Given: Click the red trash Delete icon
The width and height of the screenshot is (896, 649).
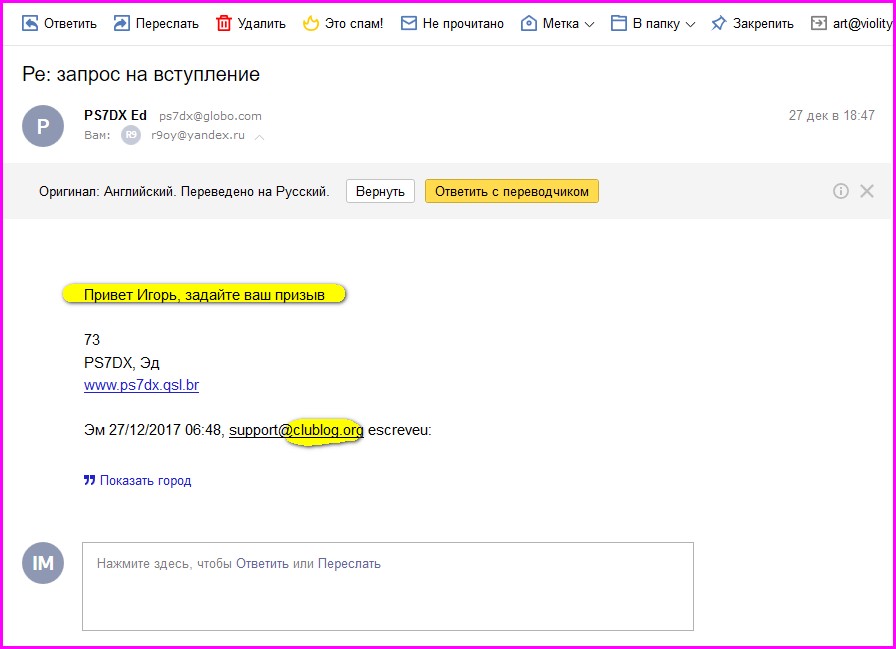Looking at the screenshot, I should 224,23.
